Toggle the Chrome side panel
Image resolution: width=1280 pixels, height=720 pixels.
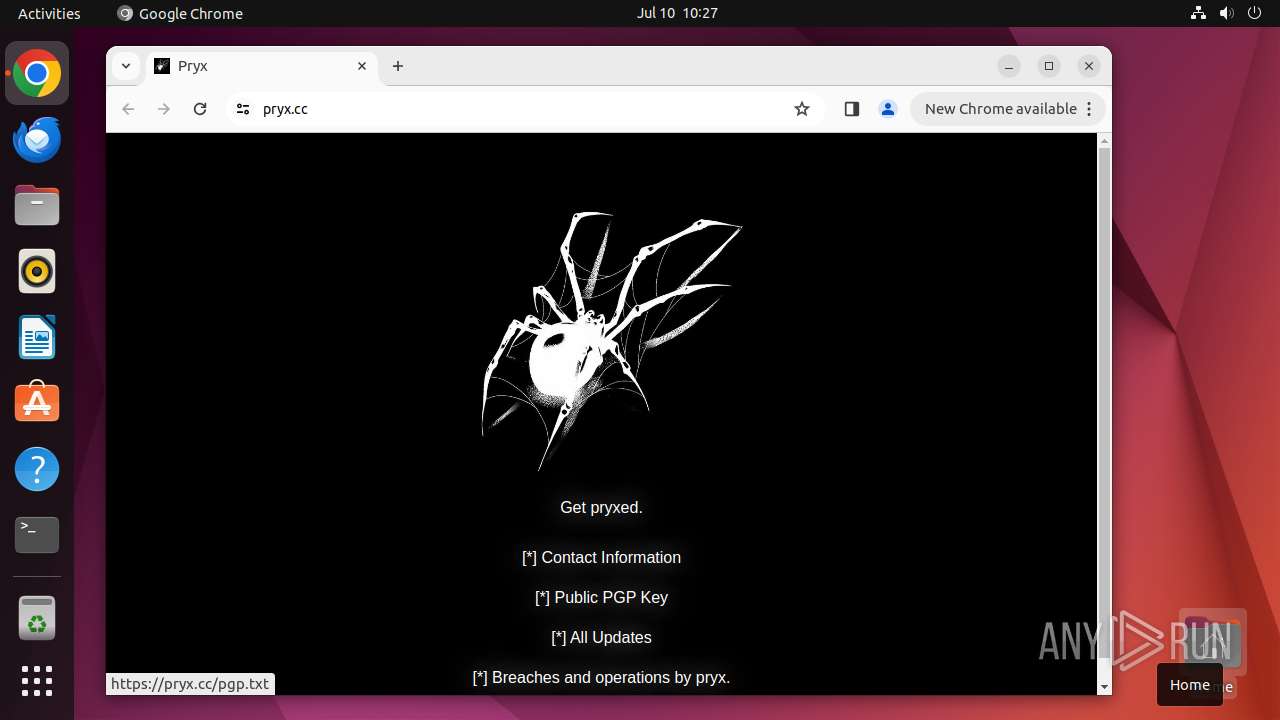click(x=852, y=109)
